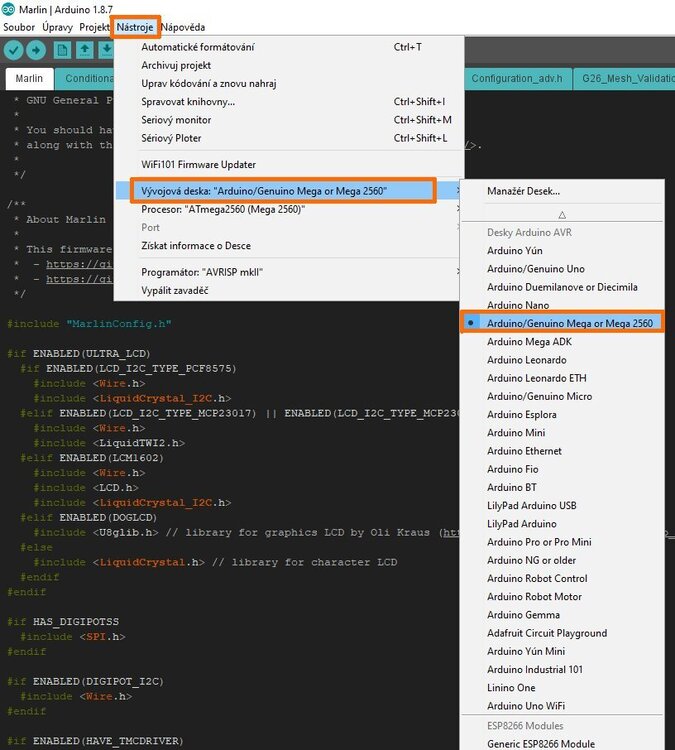Open the Projekt menu
The image size is (675, 750).
[94, 27]
